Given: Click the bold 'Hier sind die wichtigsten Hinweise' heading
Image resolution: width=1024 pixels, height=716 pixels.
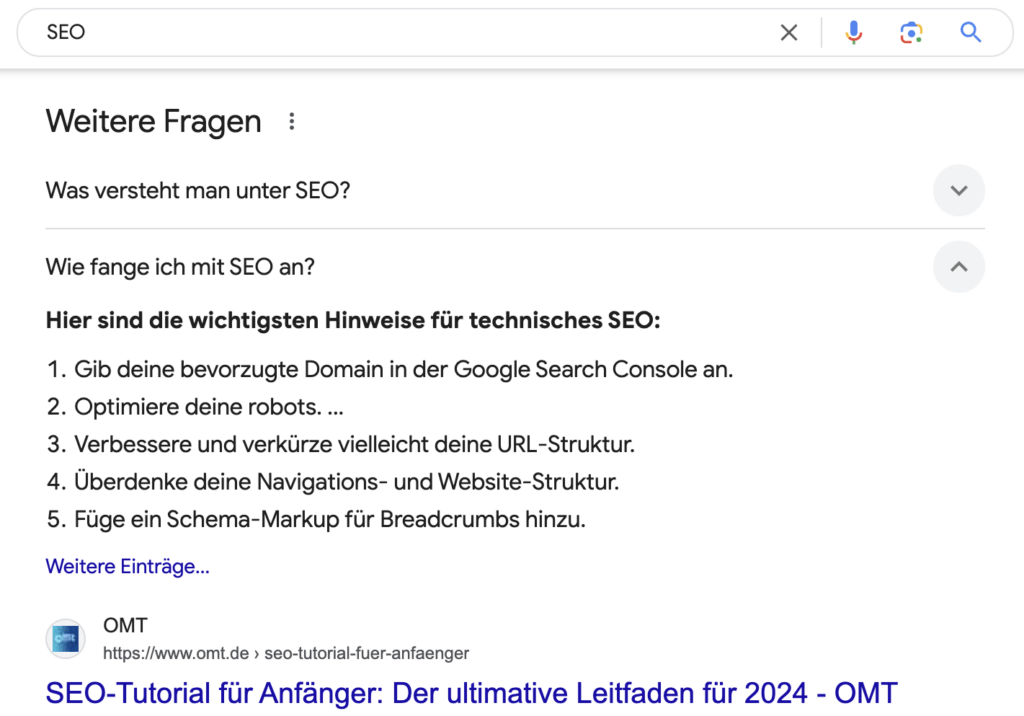Looking at the screenshot, I should [x=353, y=321].
